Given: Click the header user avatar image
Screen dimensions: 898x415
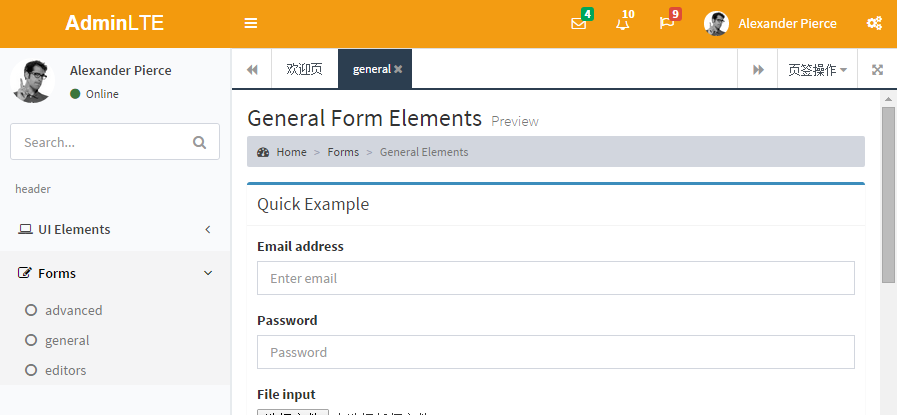Looking at the screenshot, I should coord(716,23).
